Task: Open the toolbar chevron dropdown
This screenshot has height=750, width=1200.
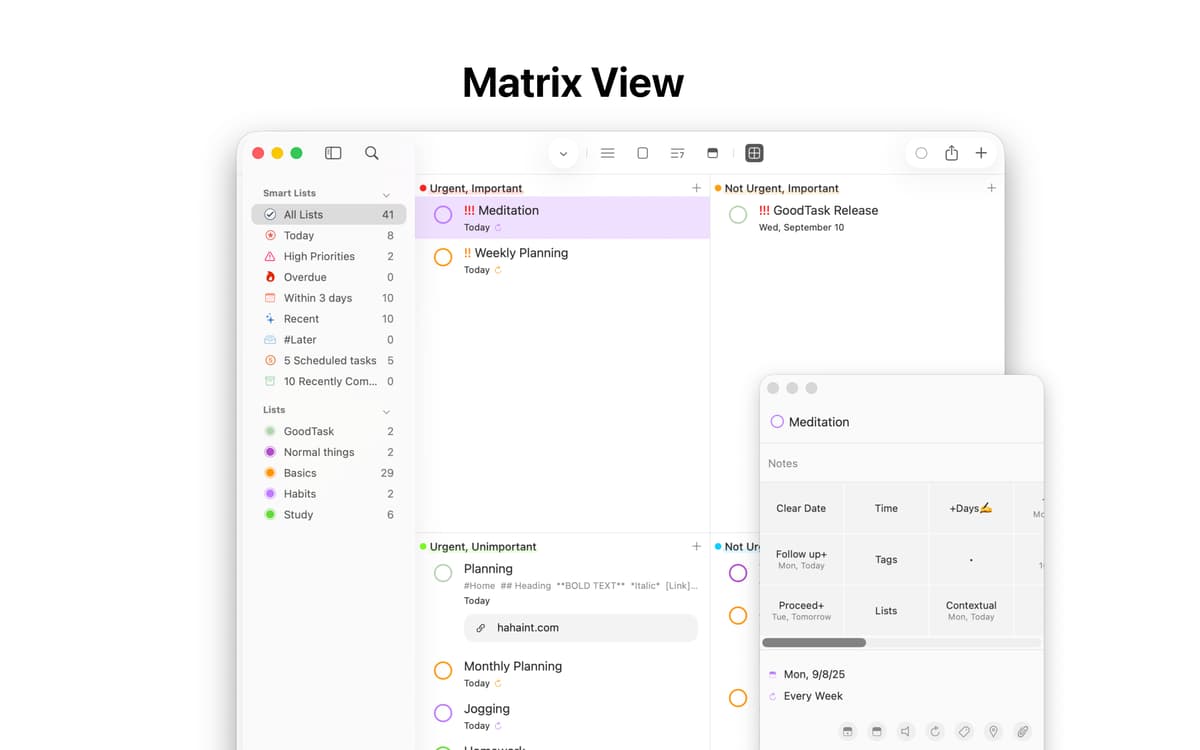Action: pyautogui.click(x=563, y=153)
